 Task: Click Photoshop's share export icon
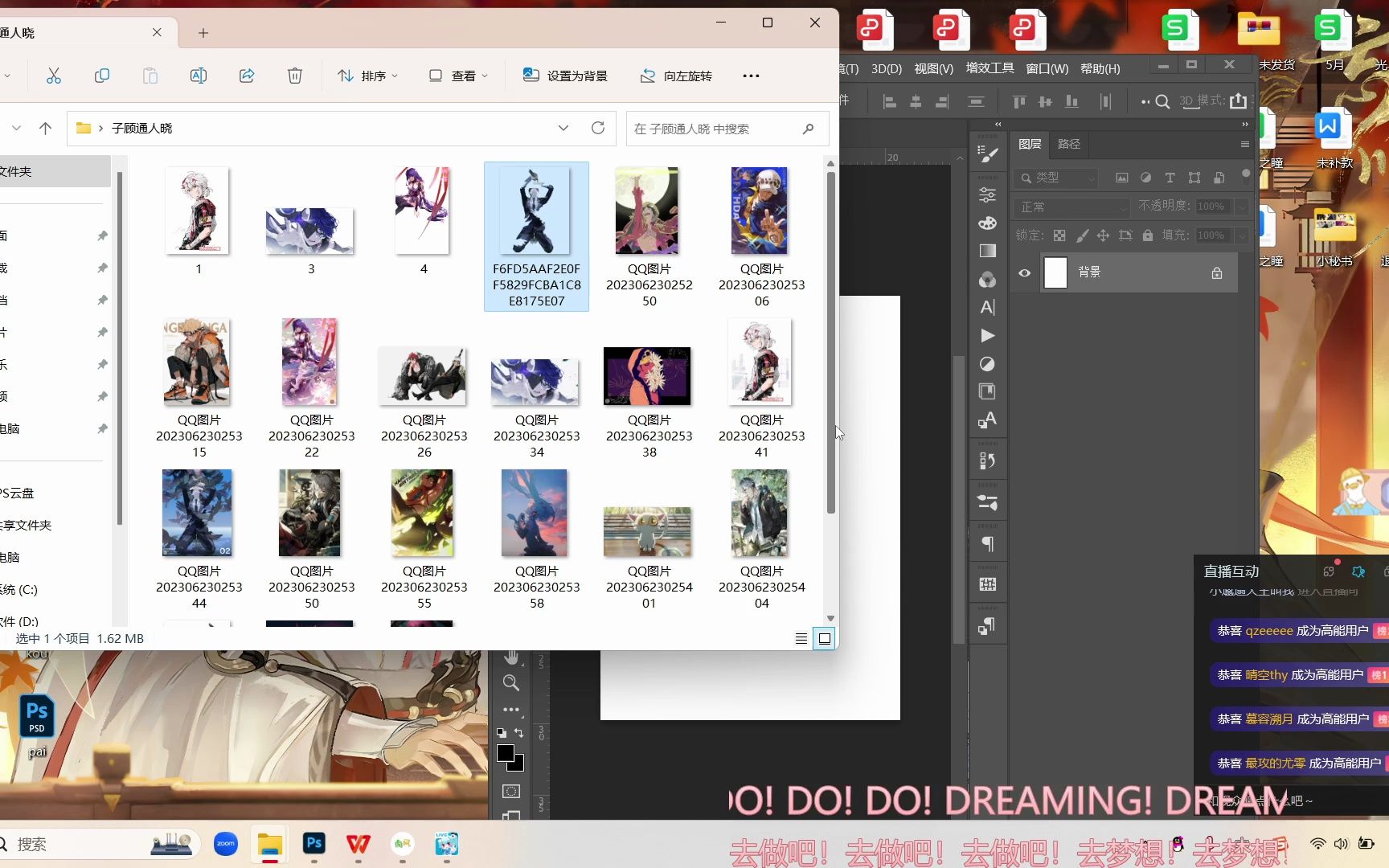click(x=1239, y=101)
